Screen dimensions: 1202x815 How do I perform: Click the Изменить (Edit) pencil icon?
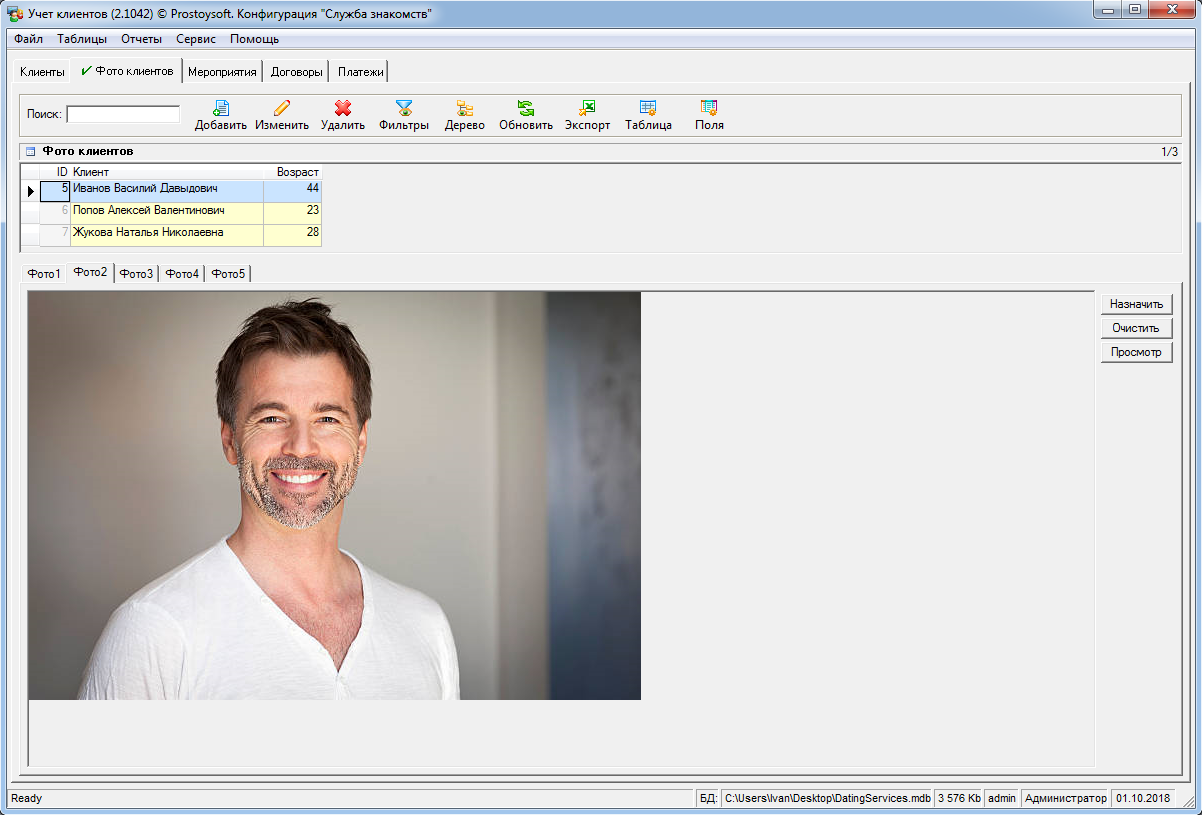[x=282, y=109]
